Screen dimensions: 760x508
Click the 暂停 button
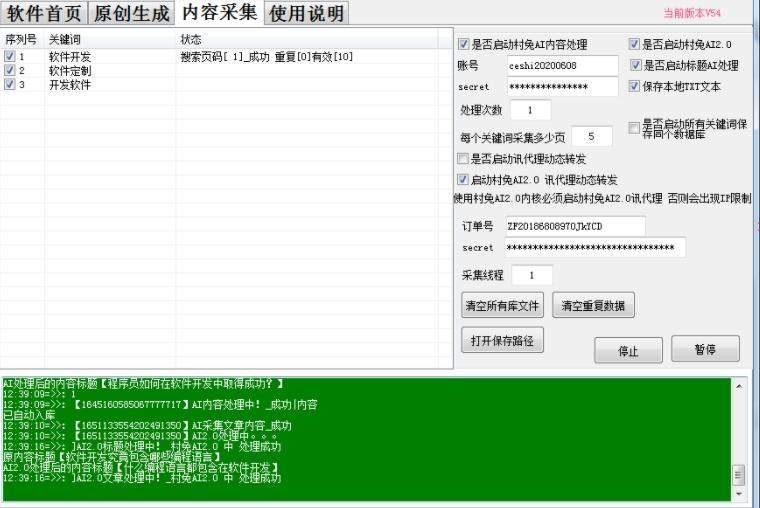point(705,349)
